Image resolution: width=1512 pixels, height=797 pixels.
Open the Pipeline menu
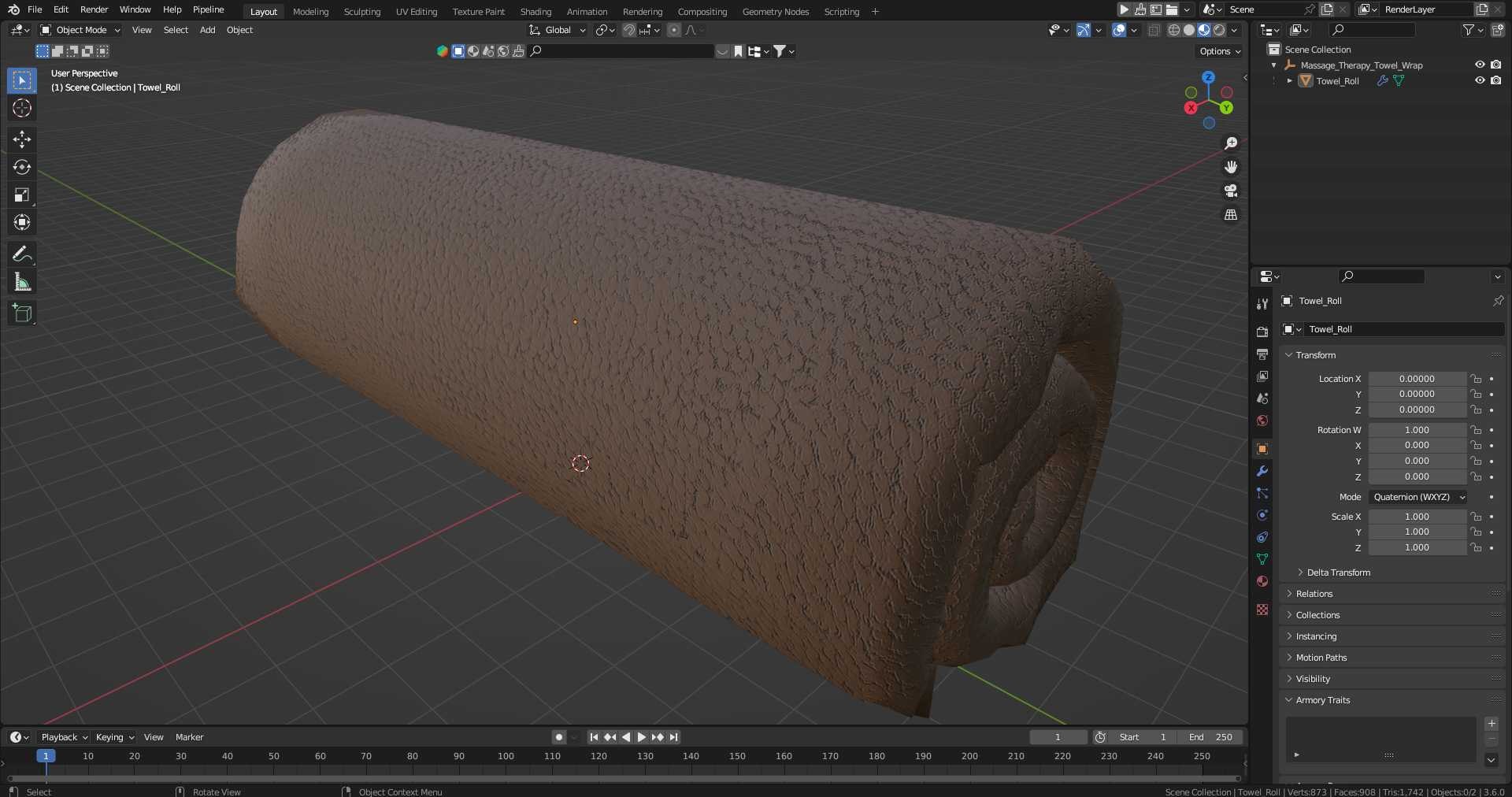(x=209, y=9)
